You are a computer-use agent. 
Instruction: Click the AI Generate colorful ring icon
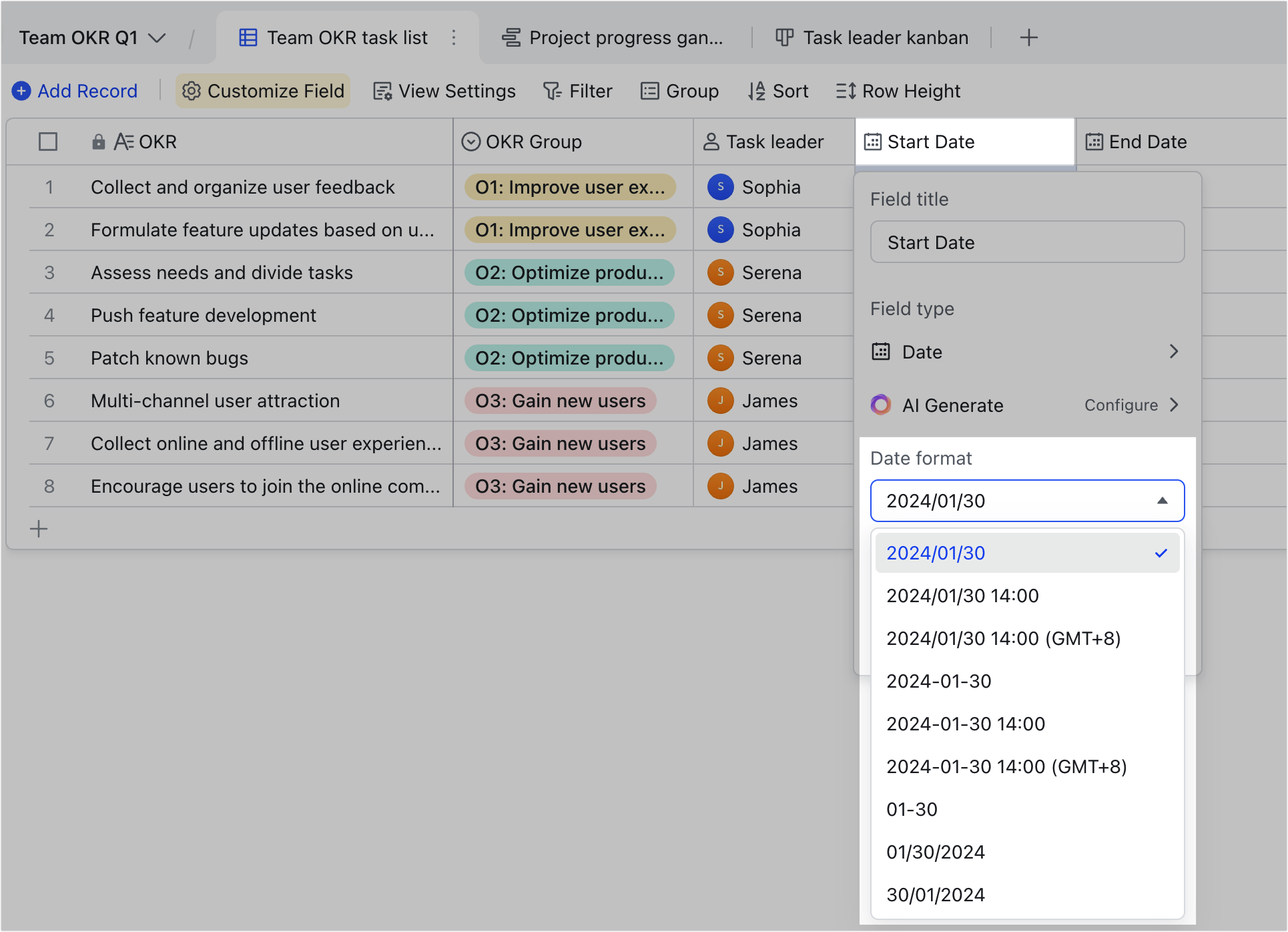[x=881, y=405]
